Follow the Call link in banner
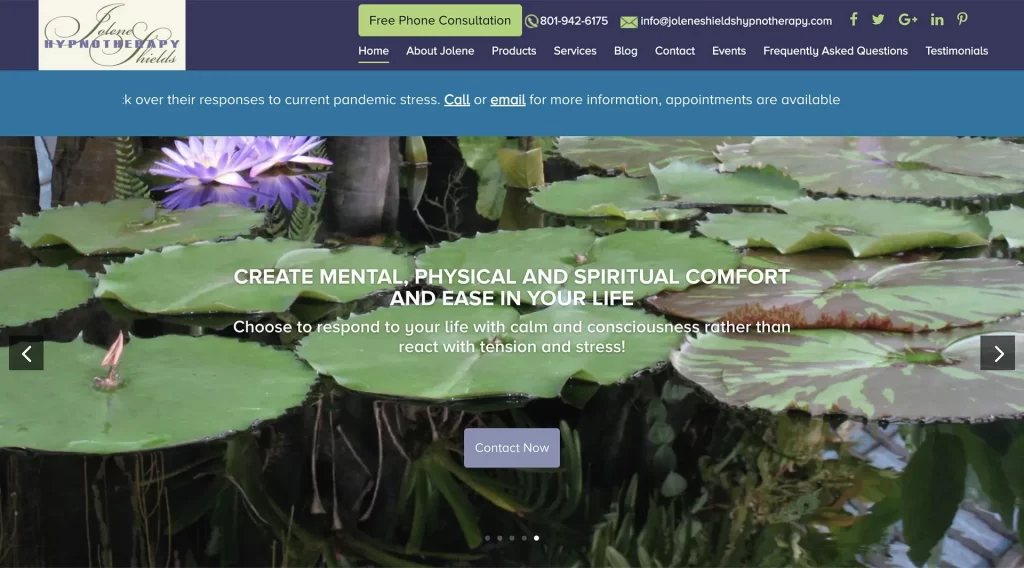This screenshot has height=568, width=1024. 456,100
